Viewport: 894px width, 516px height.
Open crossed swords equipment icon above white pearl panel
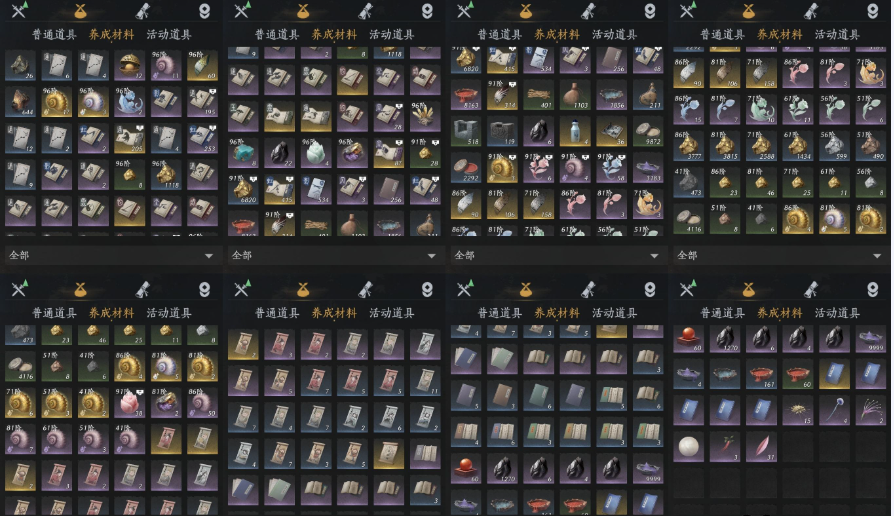[x=688, y=289]
